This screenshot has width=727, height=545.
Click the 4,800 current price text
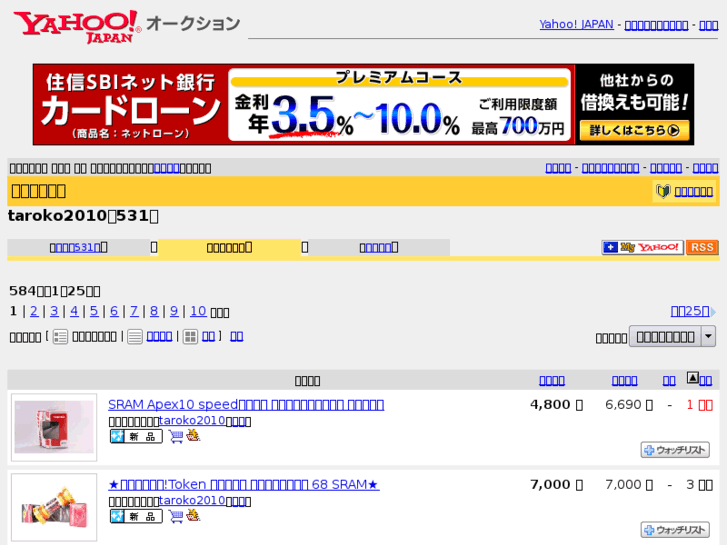coord(556,405)
